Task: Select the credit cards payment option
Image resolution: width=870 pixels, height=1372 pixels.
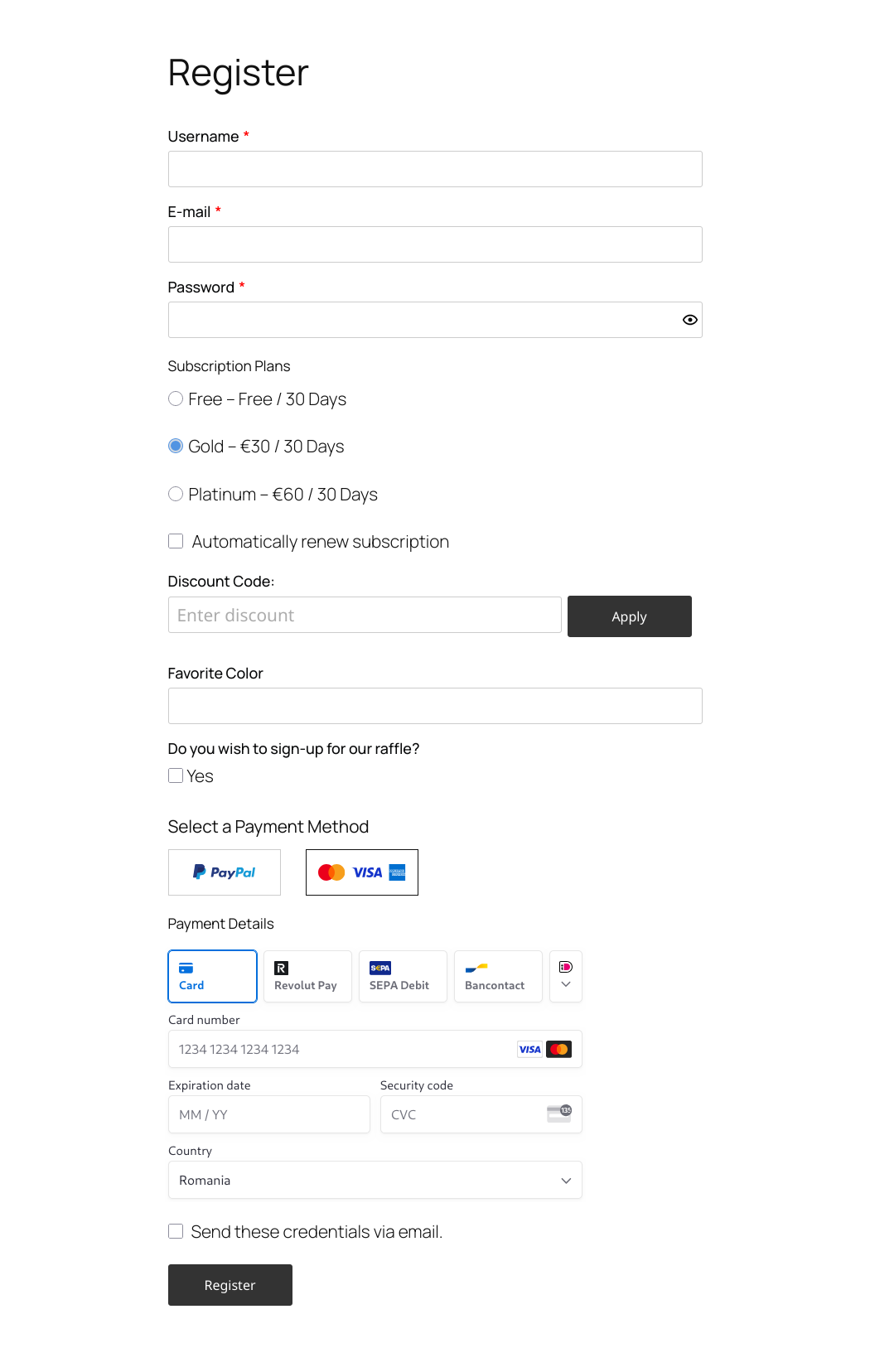Action: pos(362,872)
